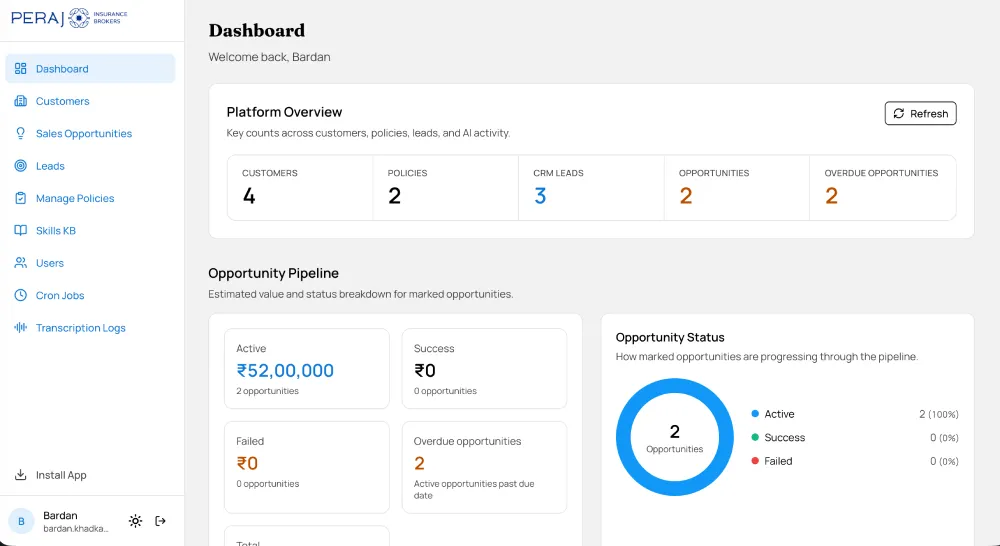Viewport: 1000px width, 546px height.
Task: Click the Manage Policies clipboard icon
Action: 20,198
